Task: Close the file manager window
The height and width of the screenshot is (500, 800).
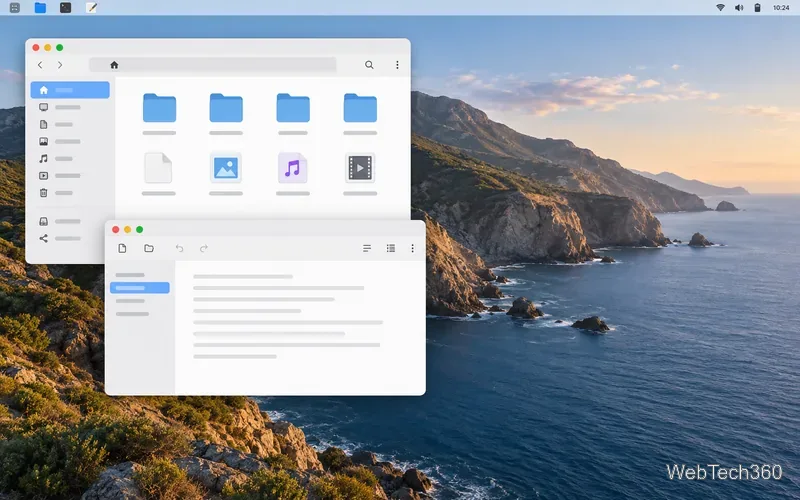Action: [x=36, y=47]
